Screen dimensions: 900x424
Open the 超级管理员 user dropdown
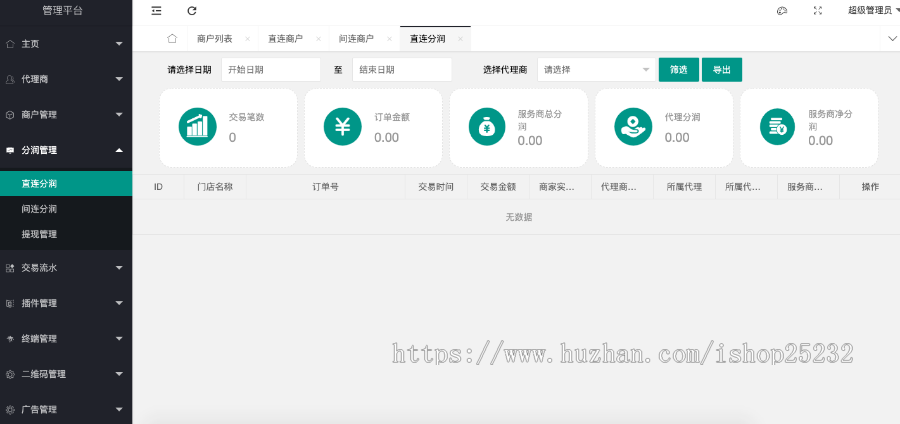pos(874,10)
